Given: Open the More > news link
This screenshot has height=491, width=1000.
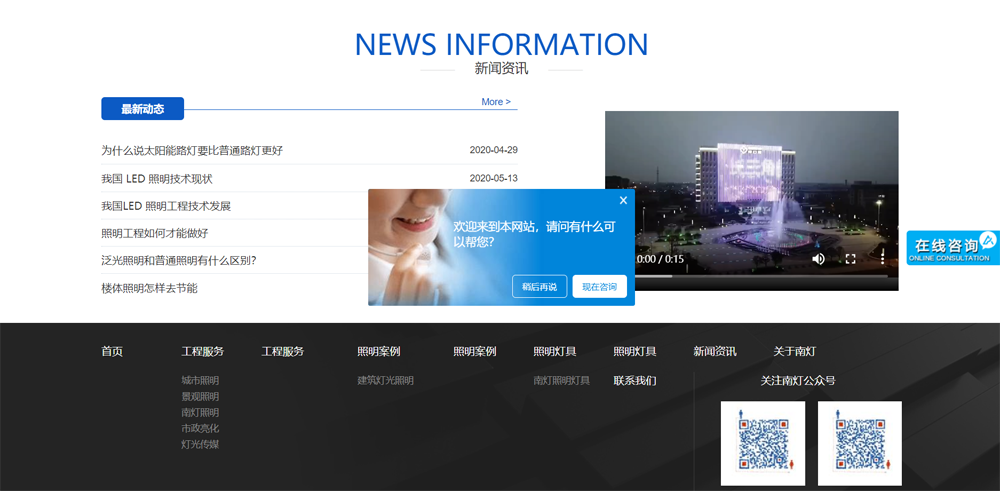Looking at the screenshot, I should [x=495, y=102].
